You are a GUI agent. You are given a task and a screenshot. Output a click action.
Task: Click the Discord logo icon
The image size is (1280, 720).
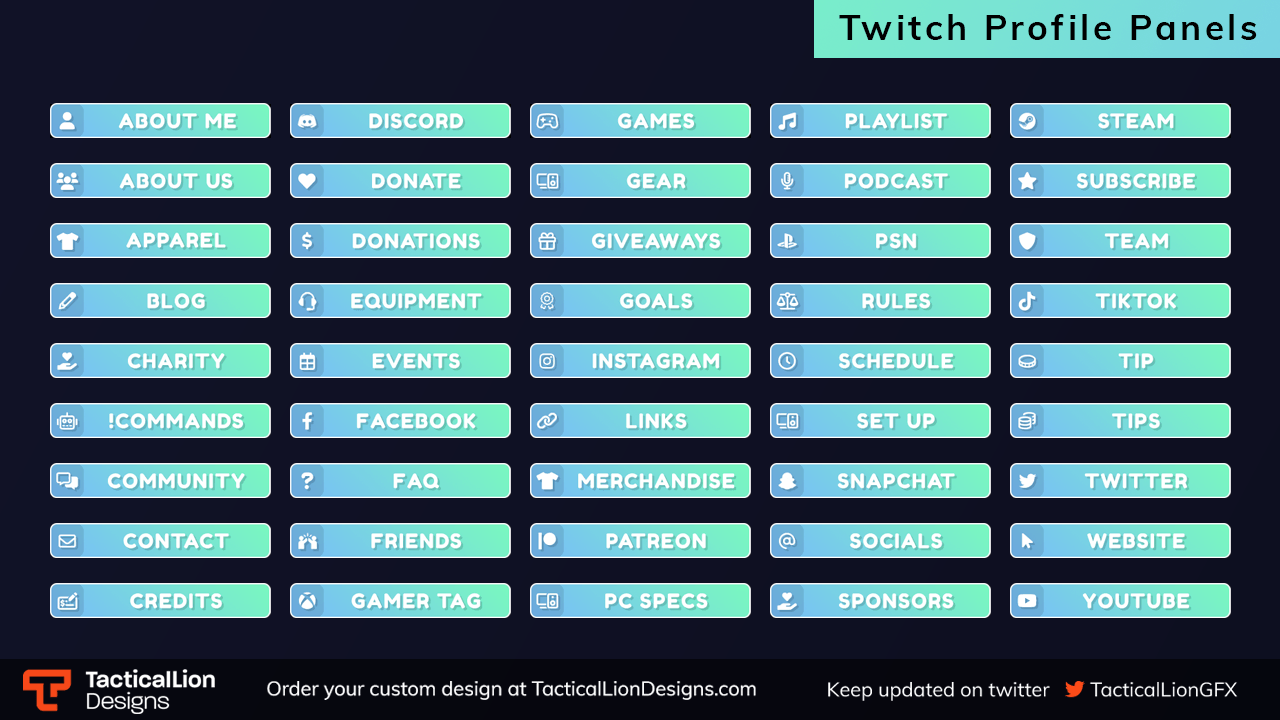coord(307,121)
